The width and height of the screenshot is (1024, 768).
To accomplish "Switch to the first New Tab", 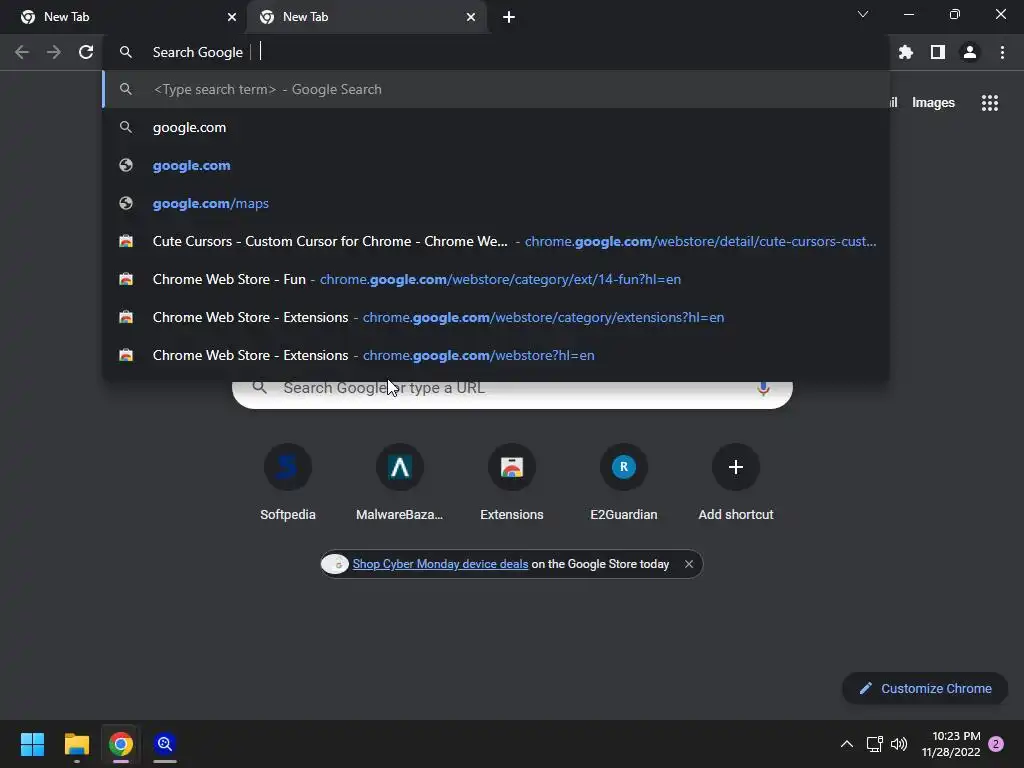I will pyautogui.click(x=123, y=17).
